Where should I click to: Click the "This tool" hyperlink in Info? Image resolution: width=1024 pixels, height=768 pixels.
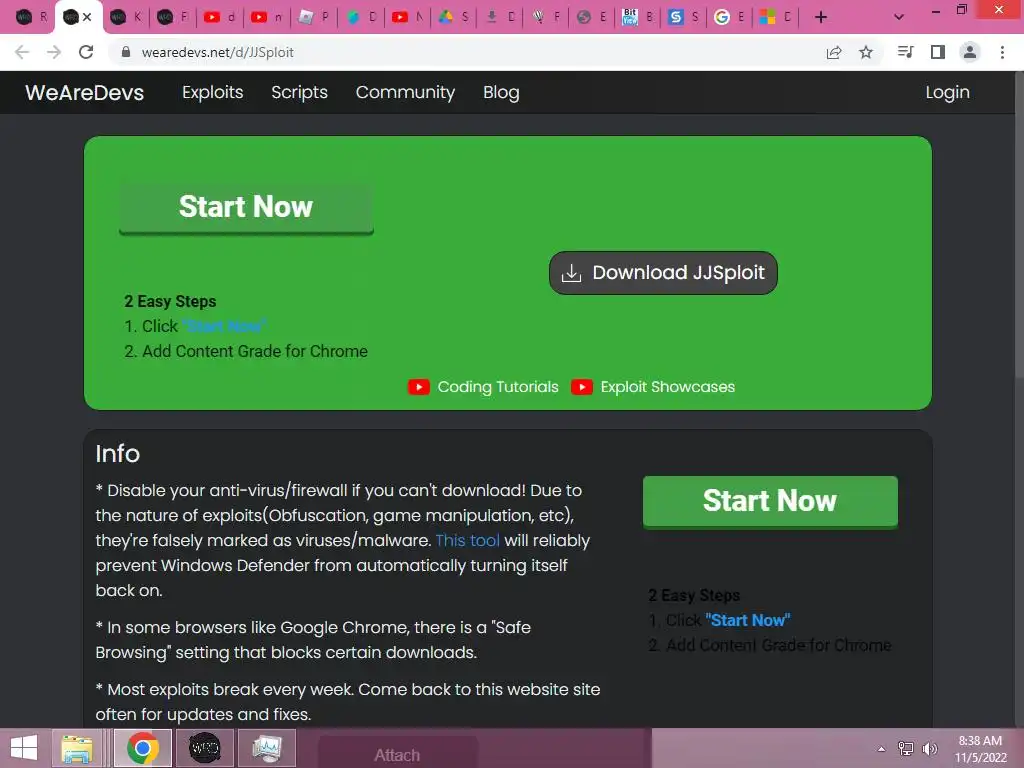[x=467, y=541]
